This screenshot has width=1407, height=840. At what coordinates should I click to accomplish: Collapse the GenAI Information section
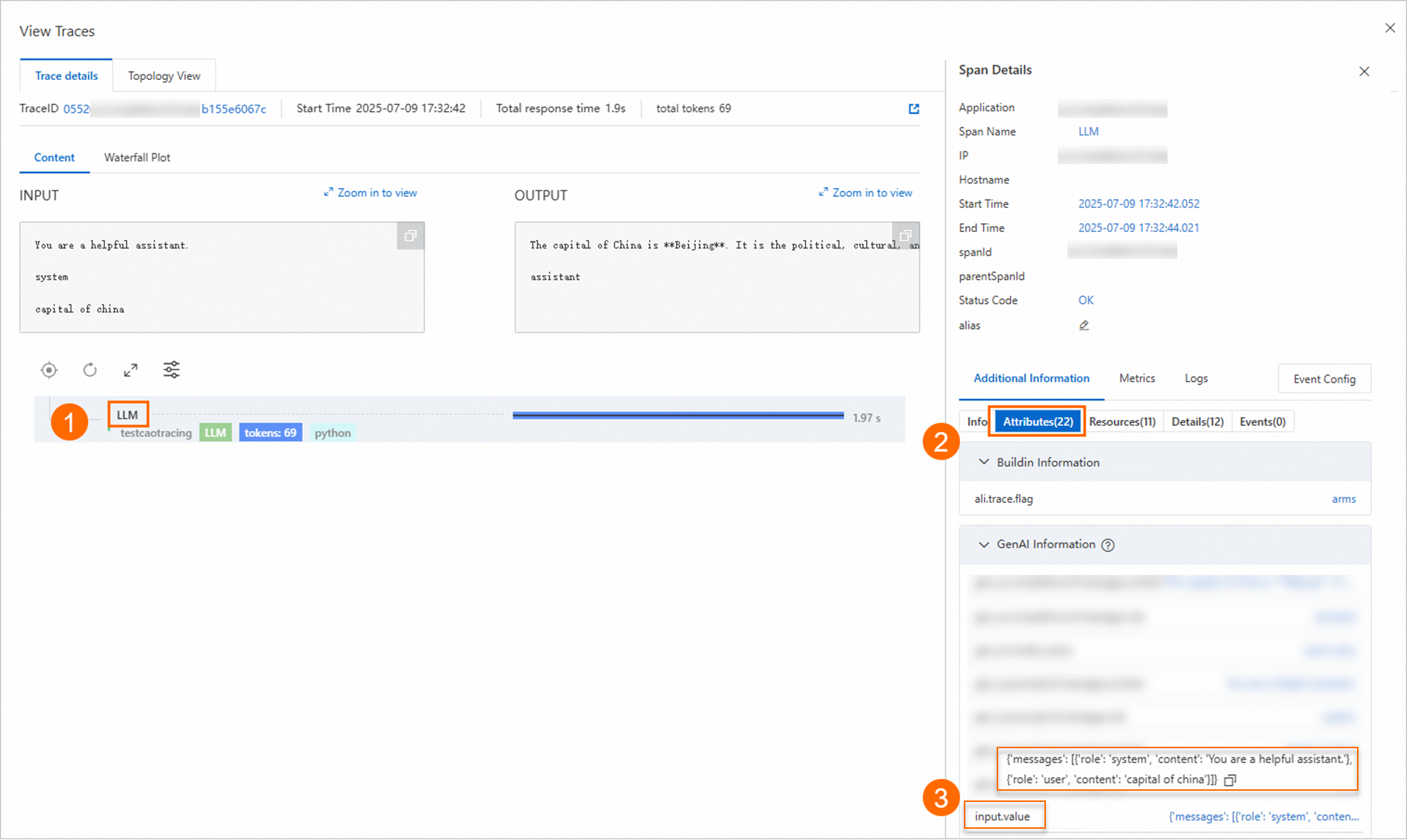pos(984,545)
